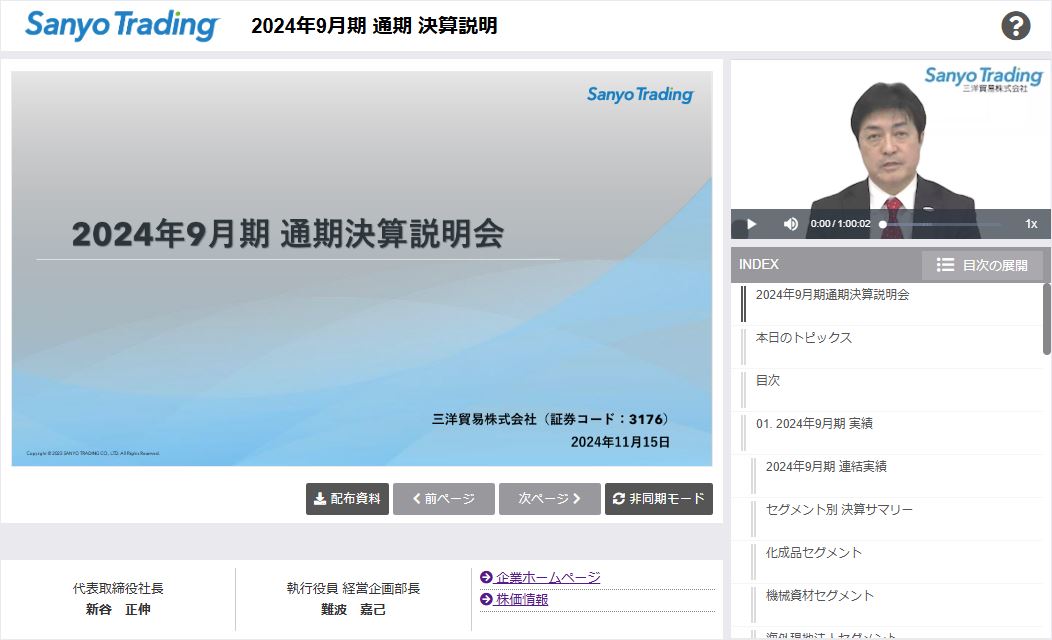Go to next page 次ページ
Screen dimensions: 1052x640
(x=549, y=498)
